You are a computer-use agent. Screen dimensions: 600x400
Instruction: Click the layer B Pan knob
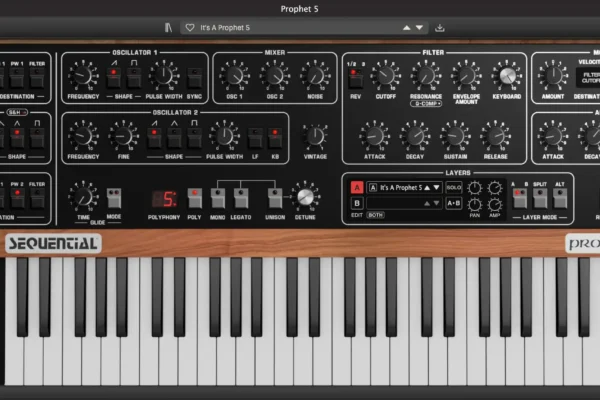474,205
